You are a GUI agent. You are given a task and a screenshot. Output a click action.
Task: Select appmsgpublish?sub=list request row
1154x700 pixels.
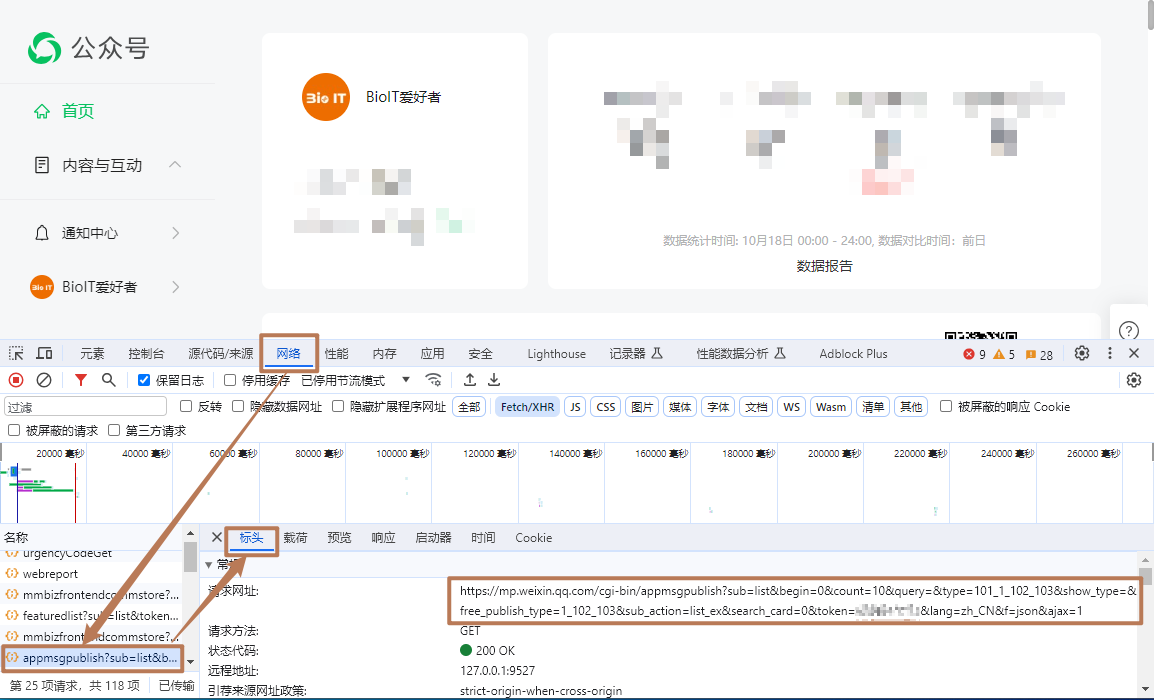(91, 657)
